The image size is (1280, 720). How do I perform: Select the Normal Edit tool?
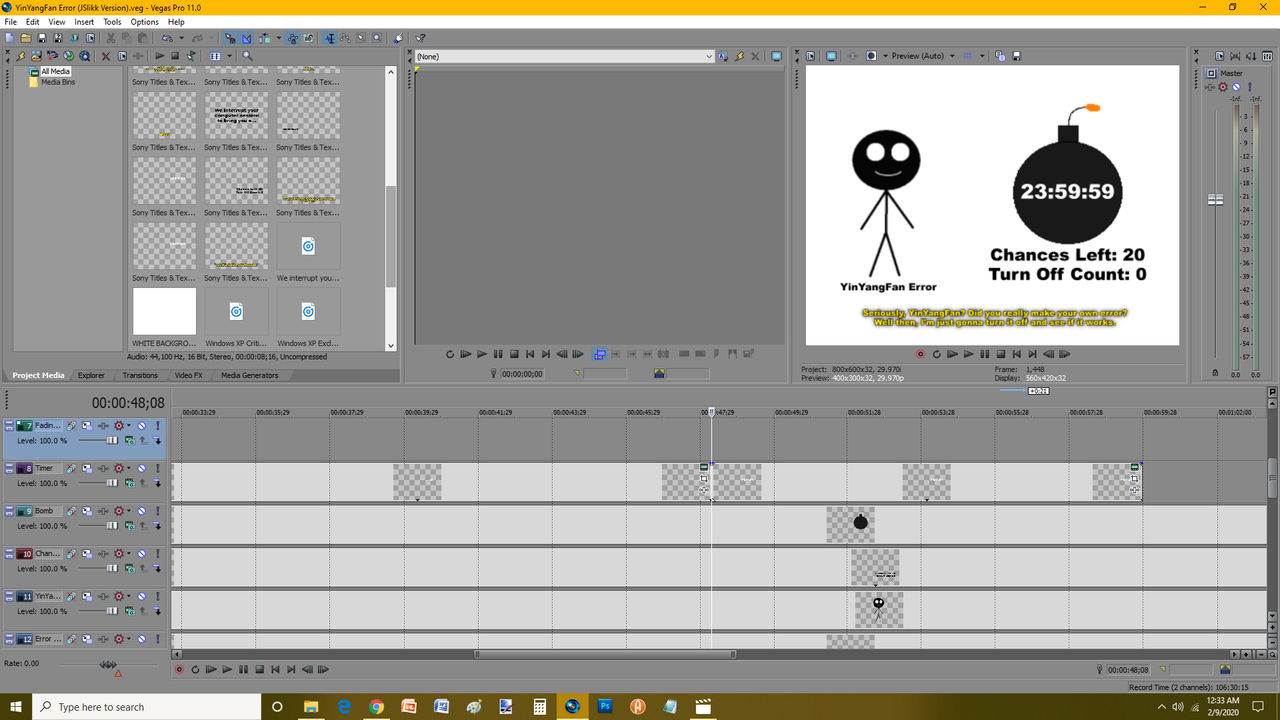click(331, 37)
